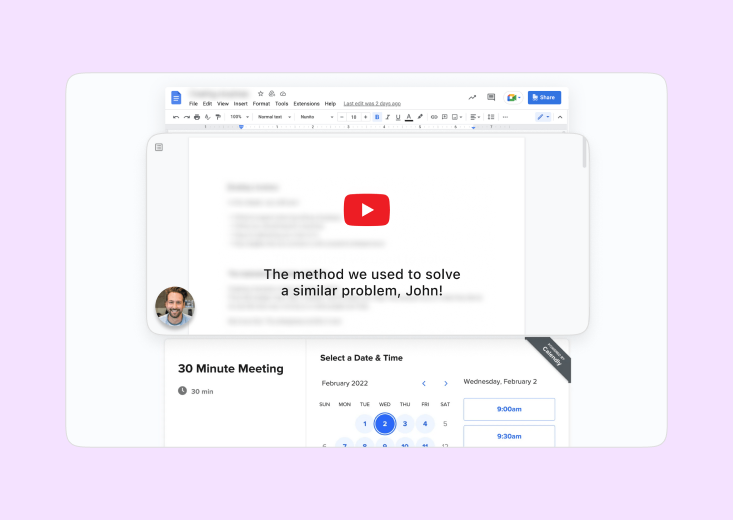Click the insert link icon
This screenshot has height=520, width=733.
coord(434,117)
